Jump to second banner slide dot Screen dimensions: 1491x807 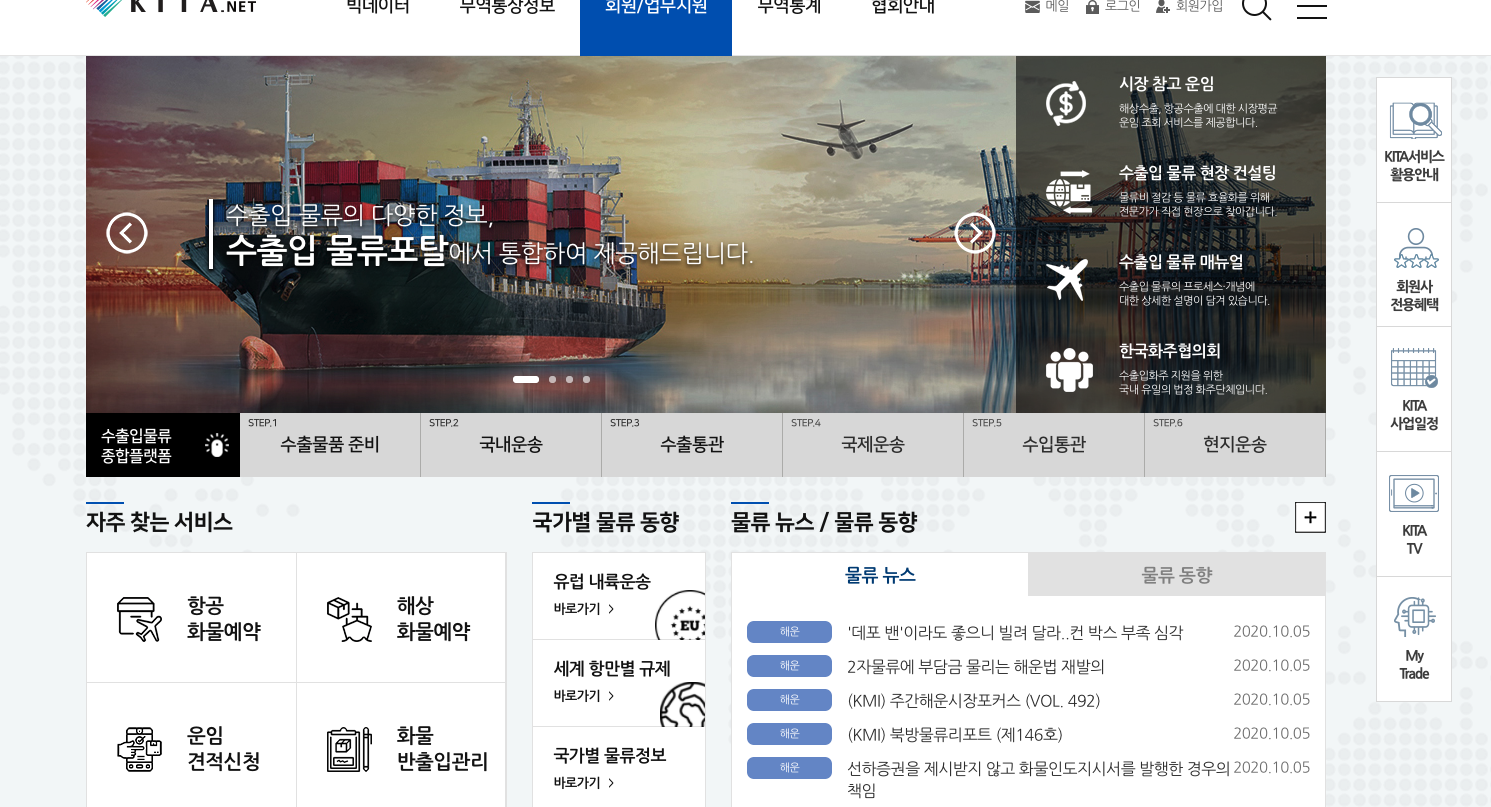(x=552, y=380)
